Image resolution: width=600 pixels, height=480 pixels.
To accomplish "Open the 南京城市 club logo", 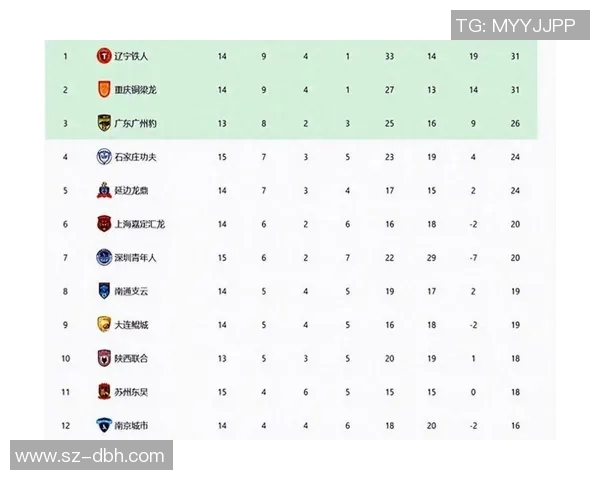I will click(x=103, y=425).
